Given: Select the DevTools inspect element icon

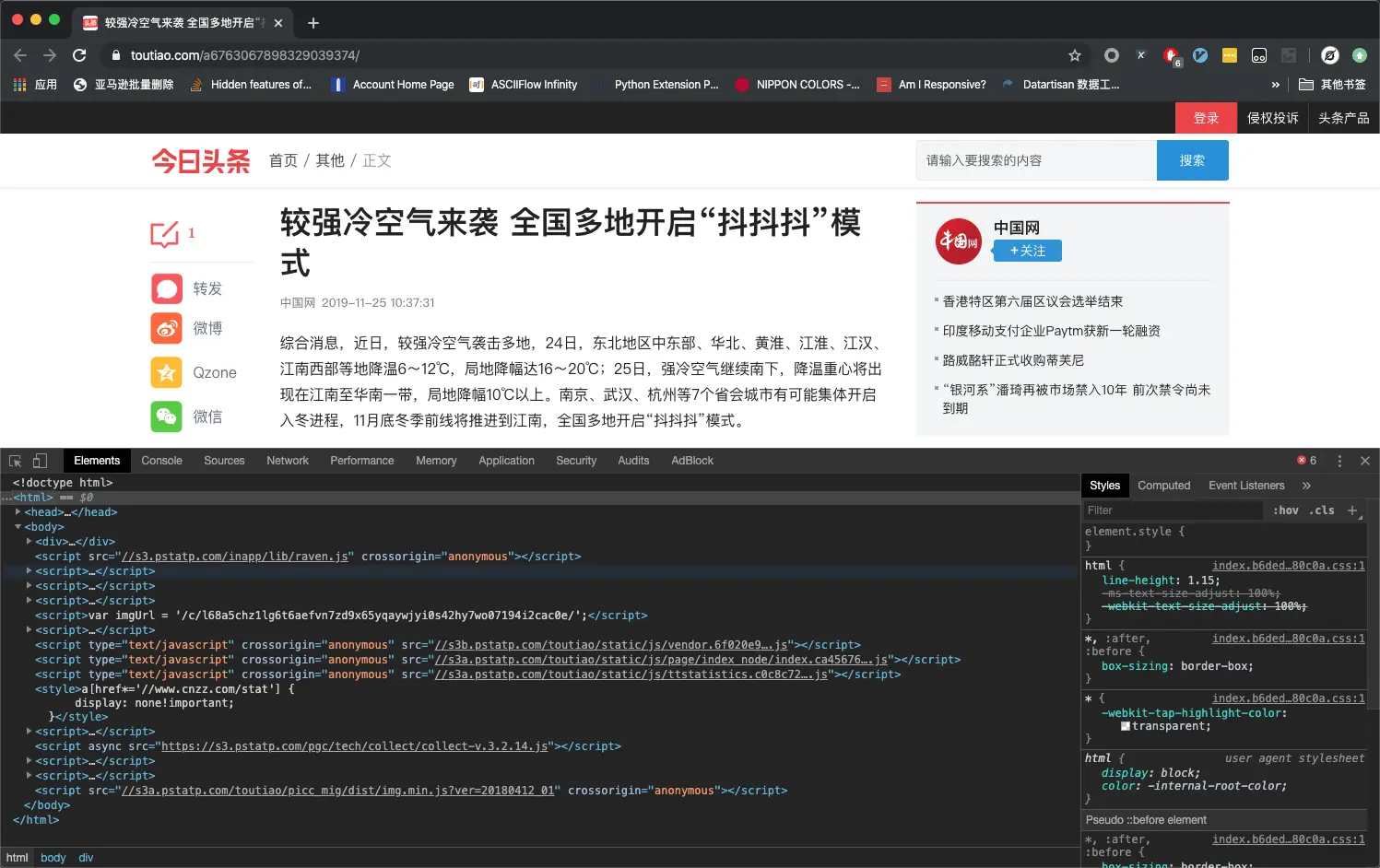Looking at the screenshot, I should point(15,461).
